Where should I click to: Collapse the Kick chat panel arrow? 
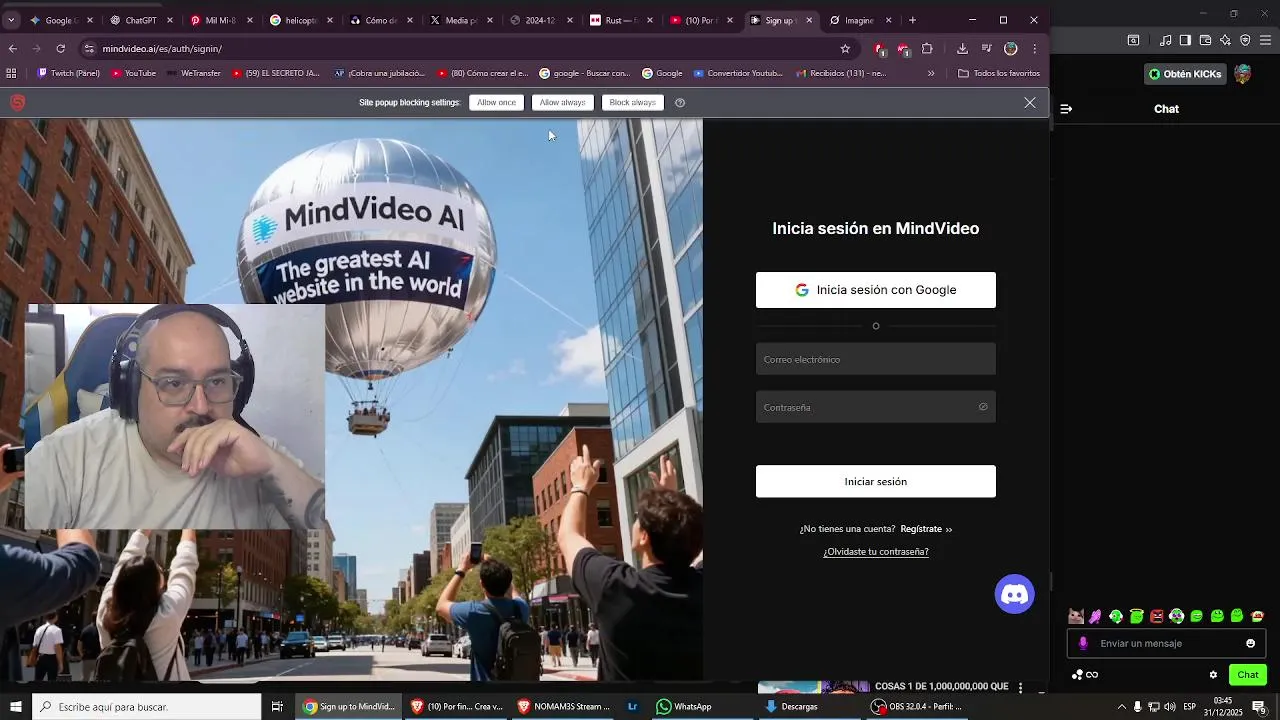click(1066, 109)
